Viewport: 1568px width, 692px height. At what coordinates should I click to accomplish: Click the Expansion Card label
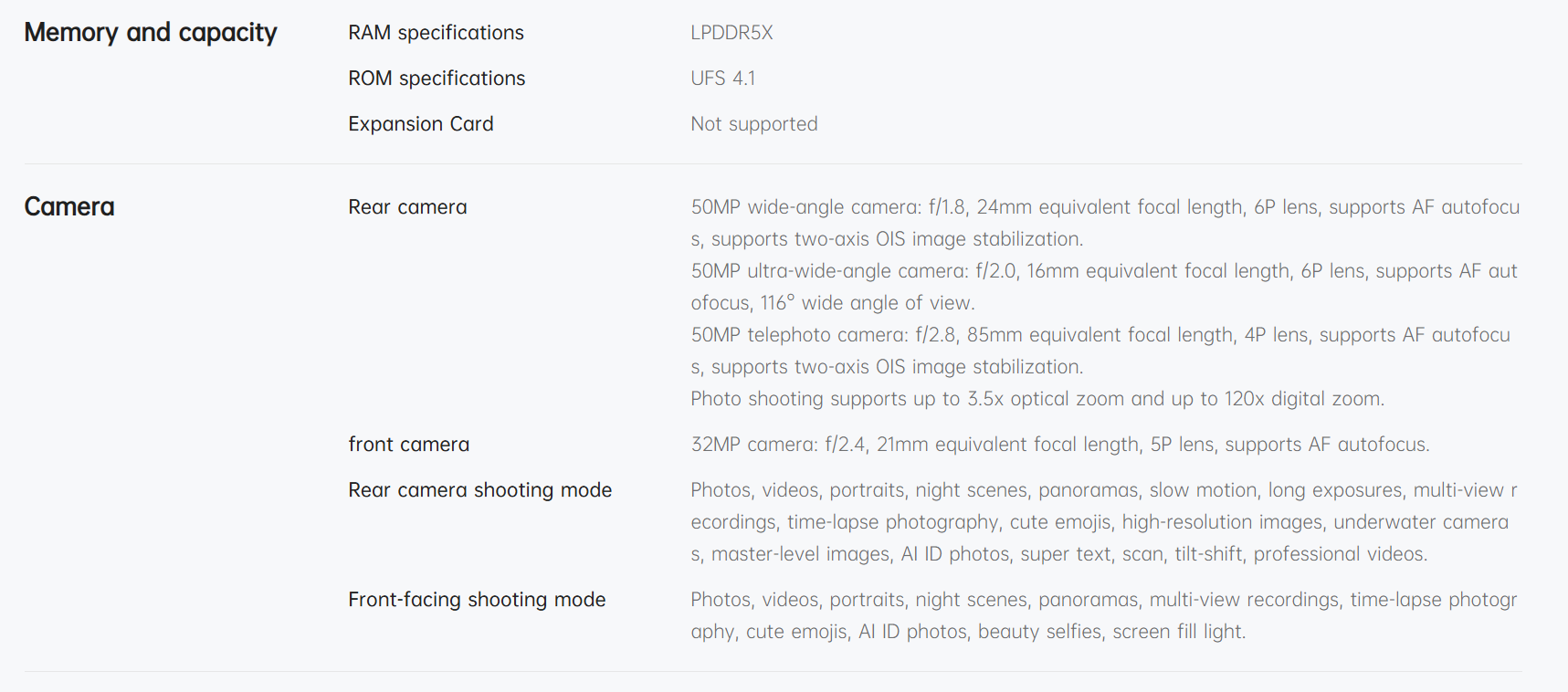(420, 124)
